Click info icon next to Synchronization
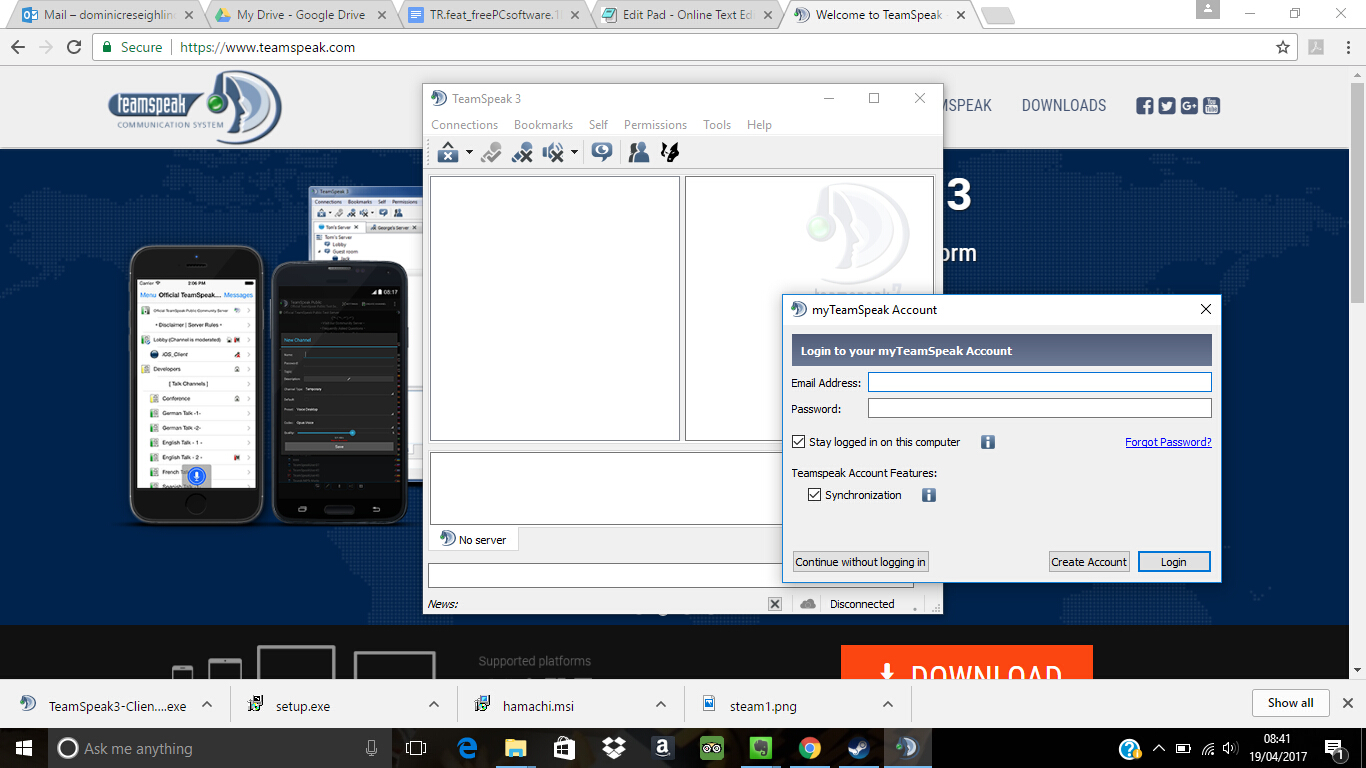Viewport: 1366px width, 768px height. 929,495
